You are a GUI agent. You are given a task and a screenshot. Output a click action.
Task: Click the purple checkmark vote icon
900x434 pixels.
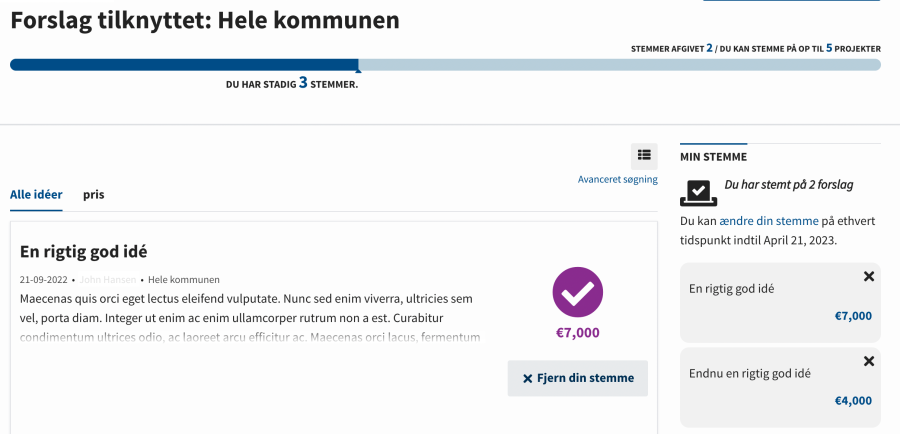[x=577, y=292]
